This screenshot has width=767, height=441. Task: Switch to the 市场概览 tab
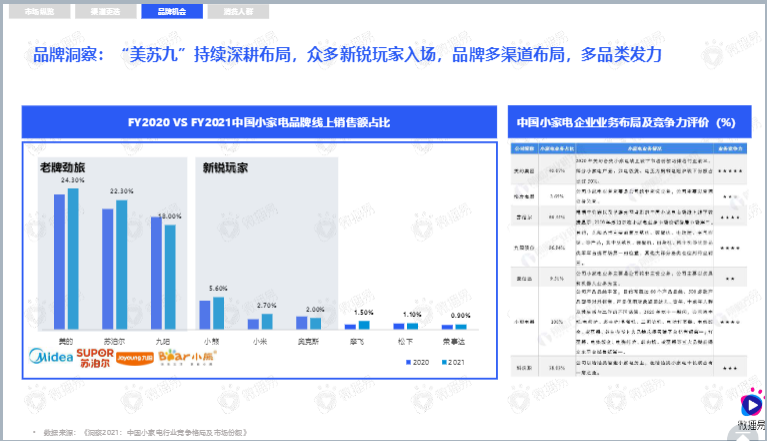(39, 11)
